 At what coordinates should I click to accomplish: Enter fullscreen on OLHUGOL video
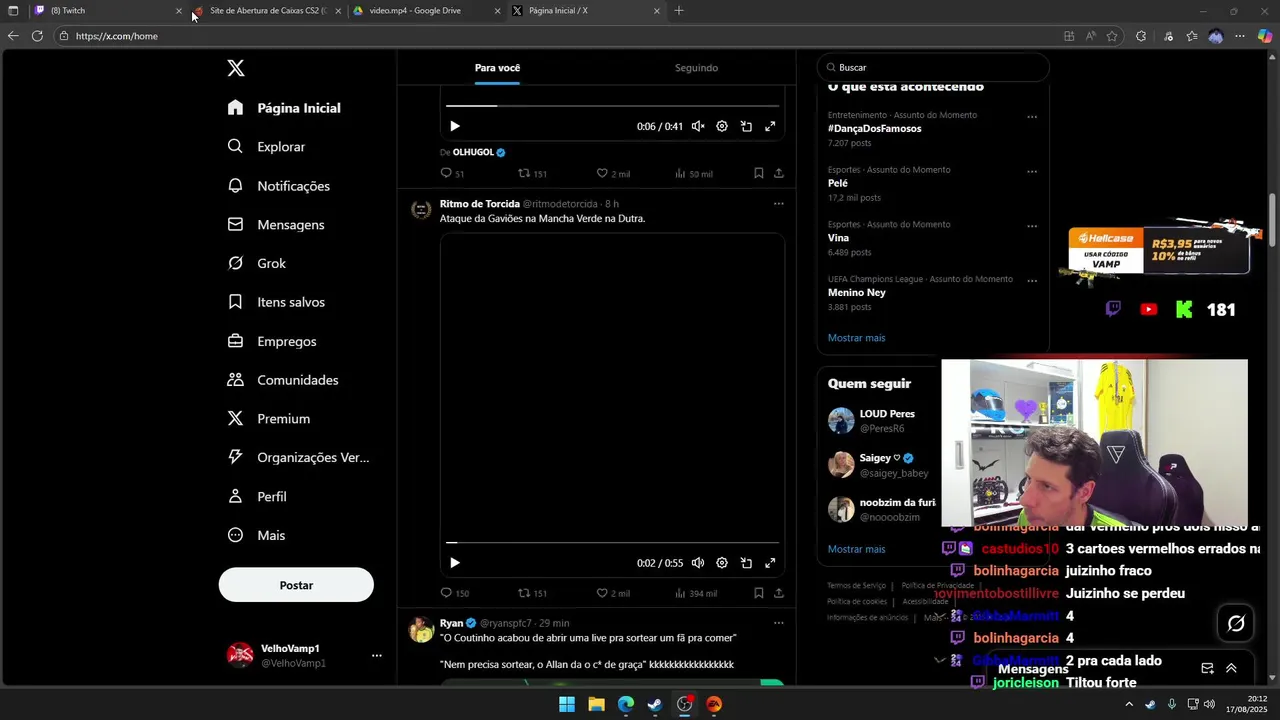coord(770,126)
